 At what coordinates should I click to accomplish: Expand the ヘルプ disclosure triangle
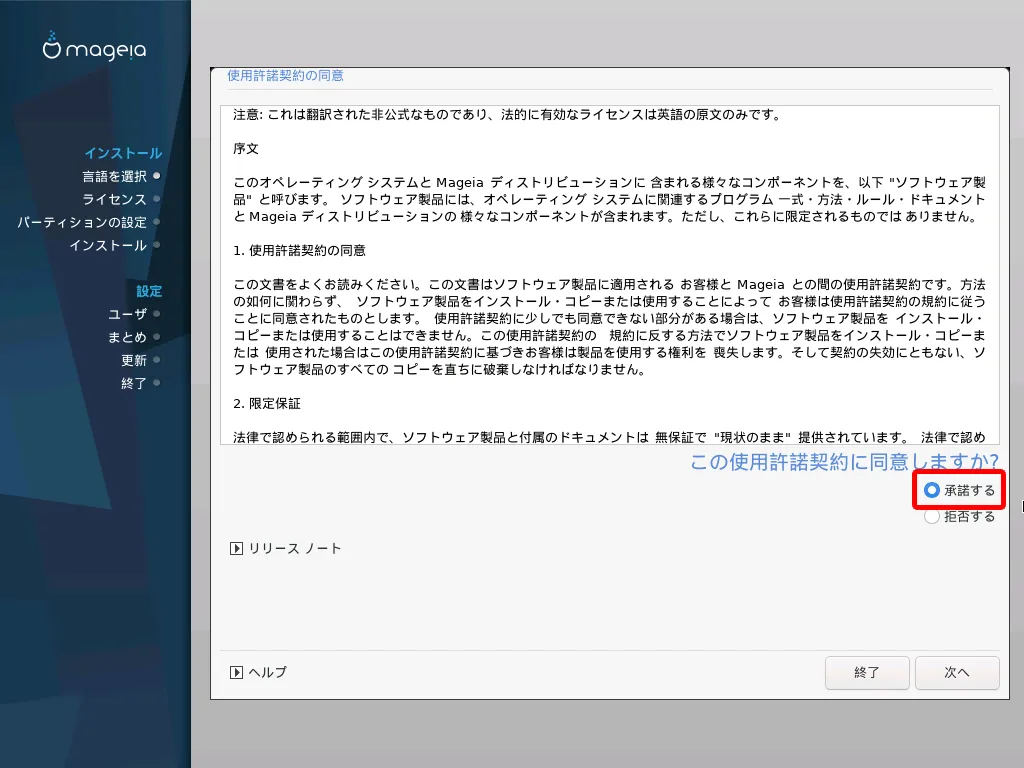[237, 672]
